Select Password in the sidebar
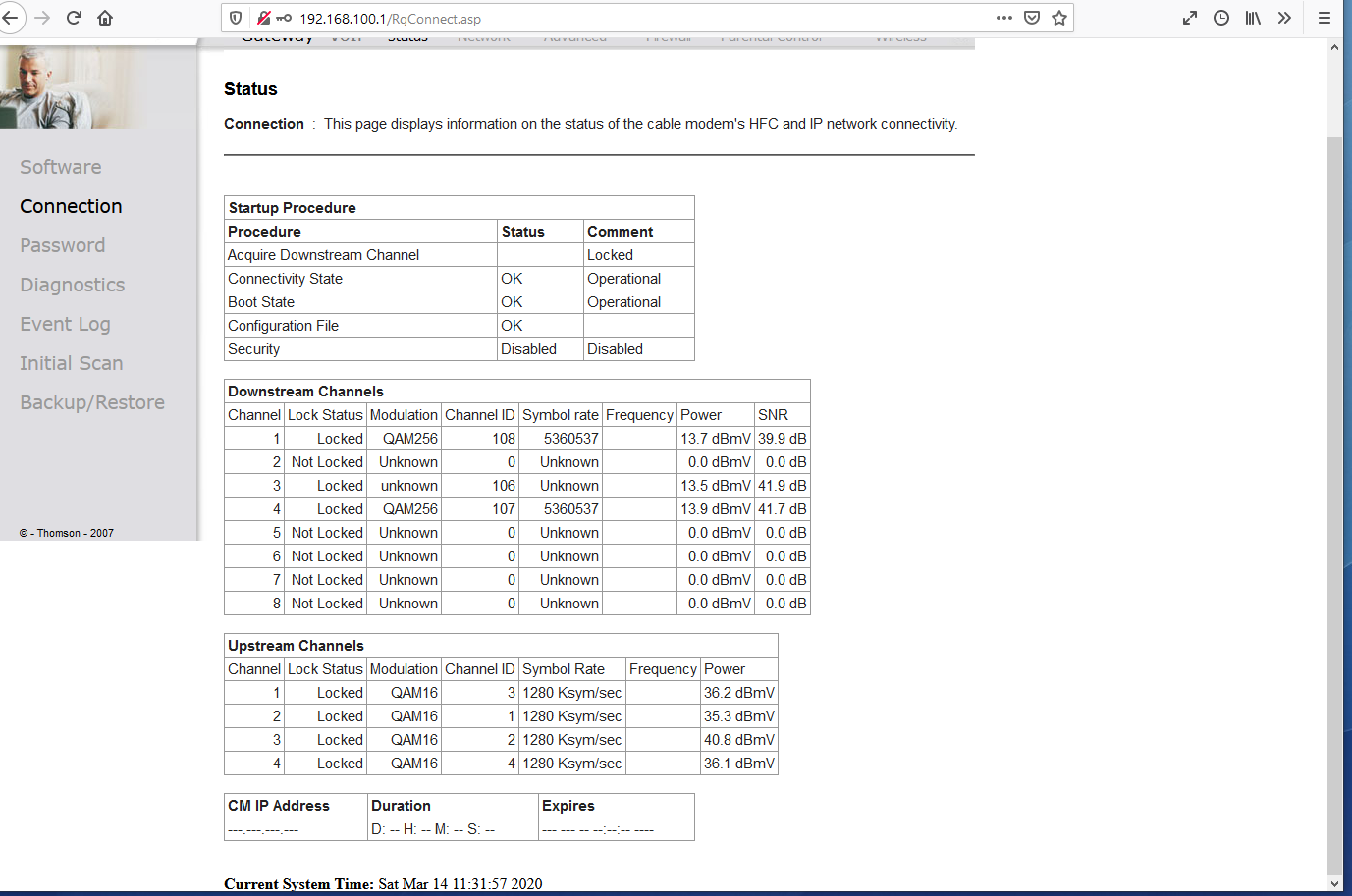The image size is (1352, 896). (63, 245)
